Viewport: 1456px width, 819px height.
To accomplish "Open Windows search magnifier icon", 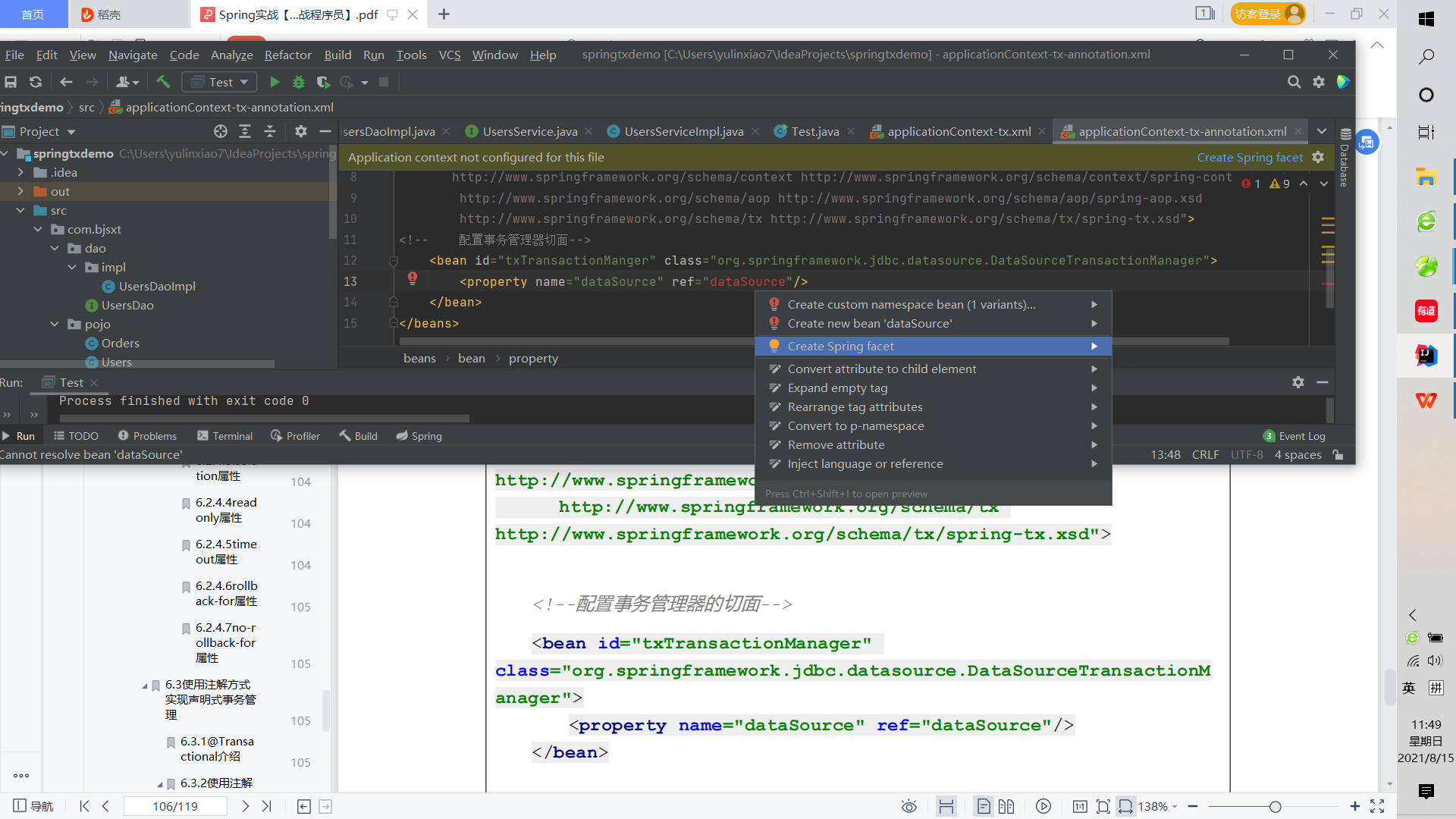I will pyautogui.click(x=1426, y=57).
